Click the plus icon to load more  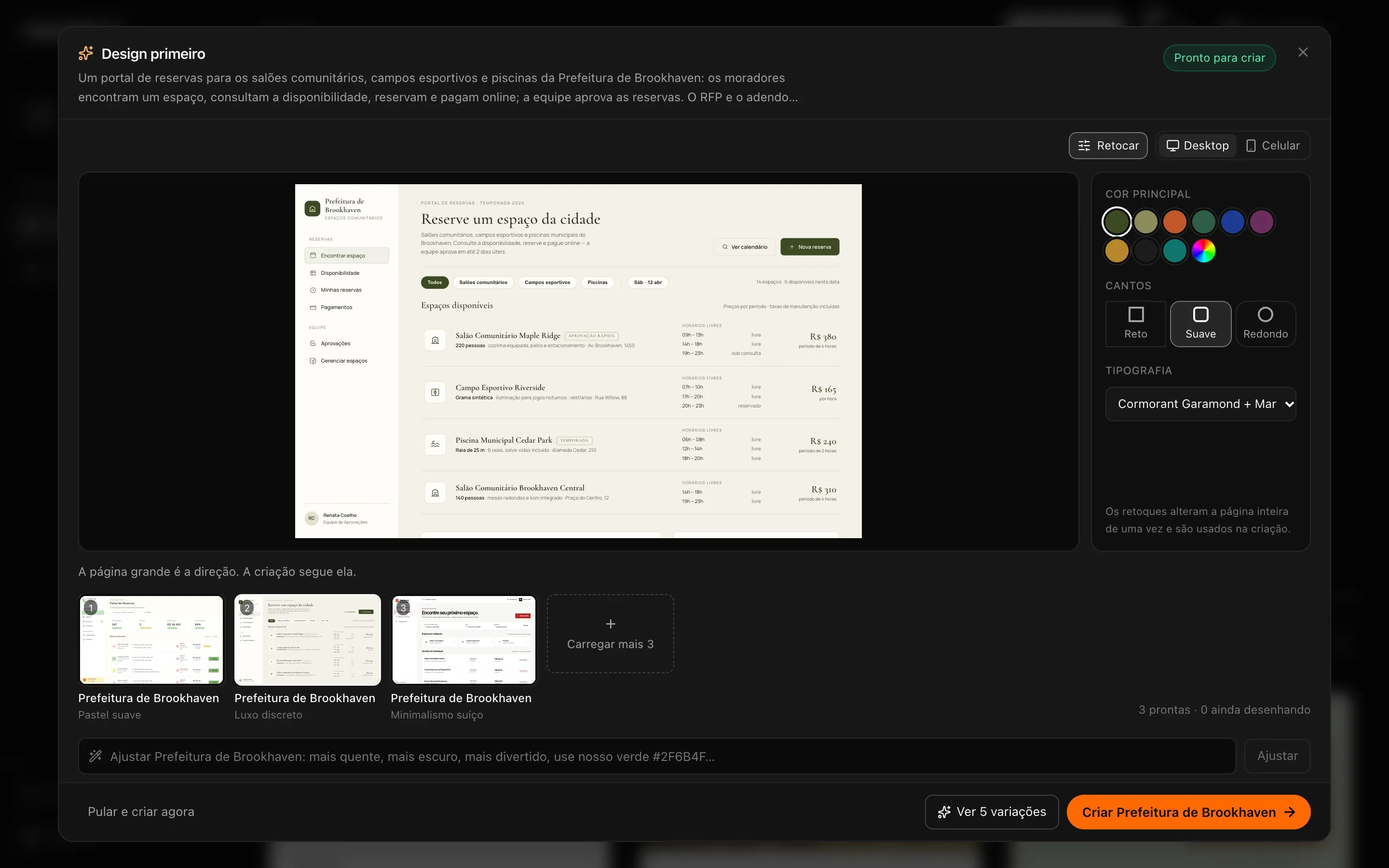click(x=610, y=624)
